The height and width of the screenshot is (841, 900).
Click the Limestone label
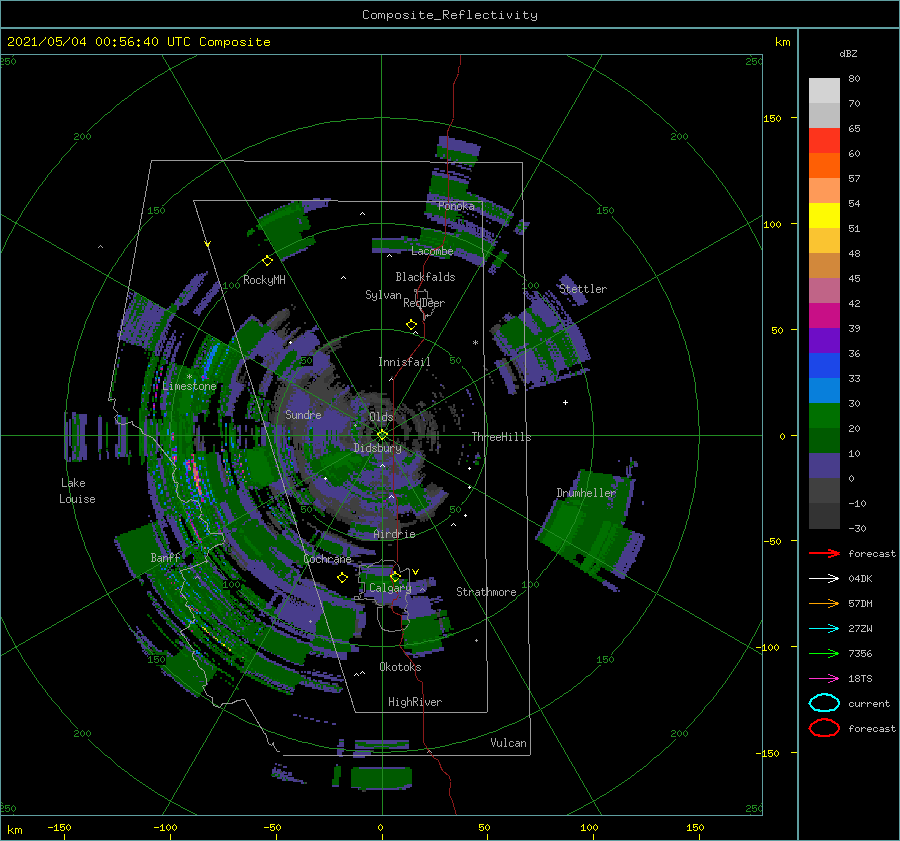click(x=189, y=386)
